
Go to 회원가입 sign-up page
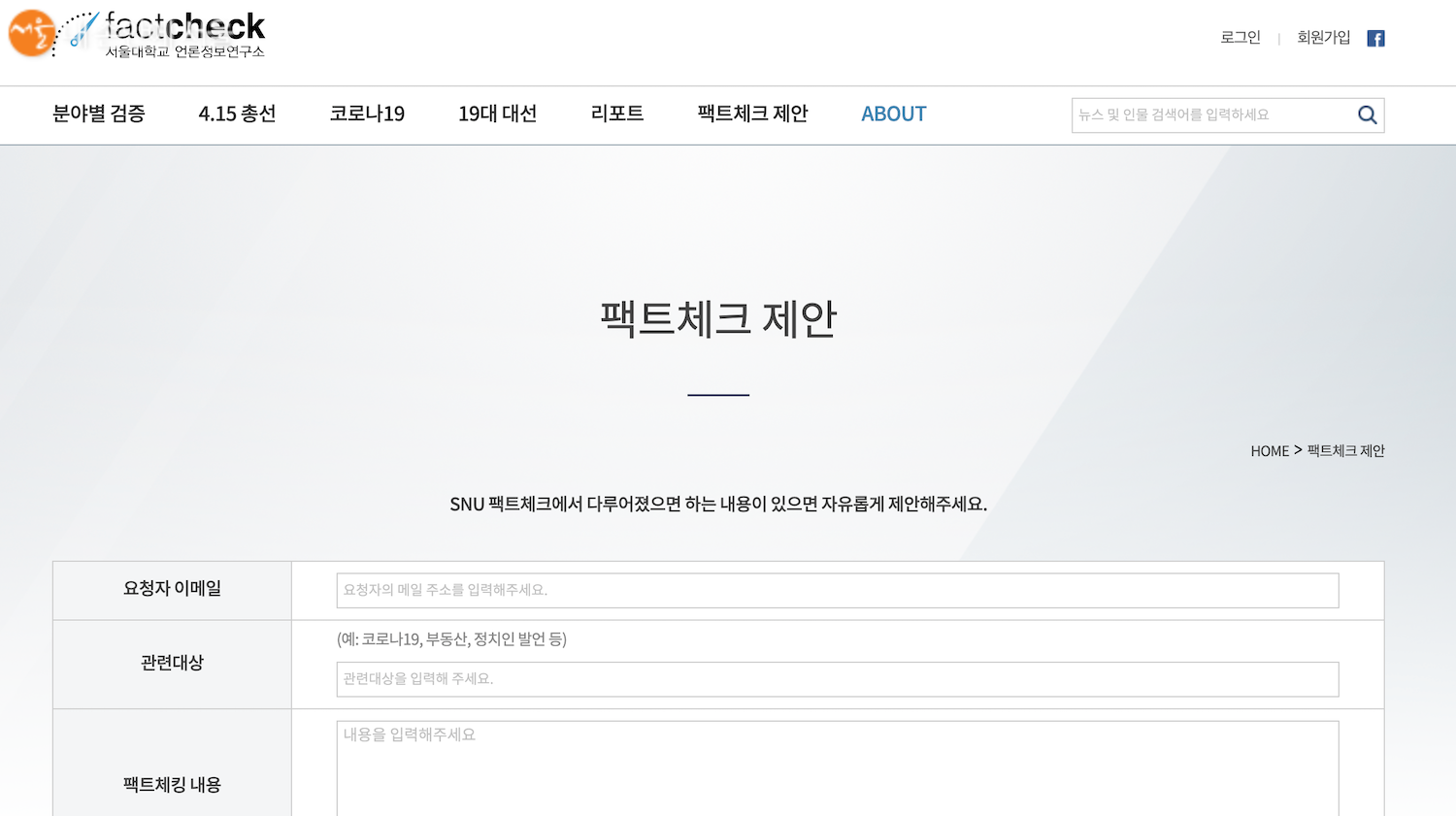[1323, 38]
